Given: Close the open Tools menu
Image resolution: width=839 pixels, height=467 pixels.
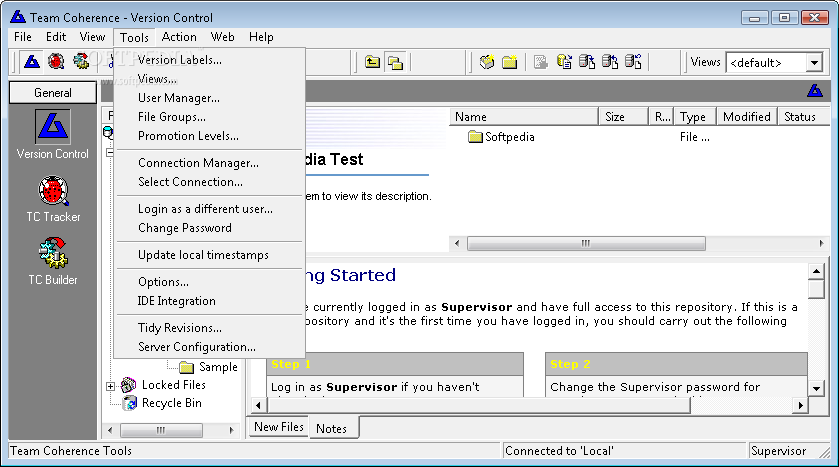Looking at the screenshot, I should [134, 37].
